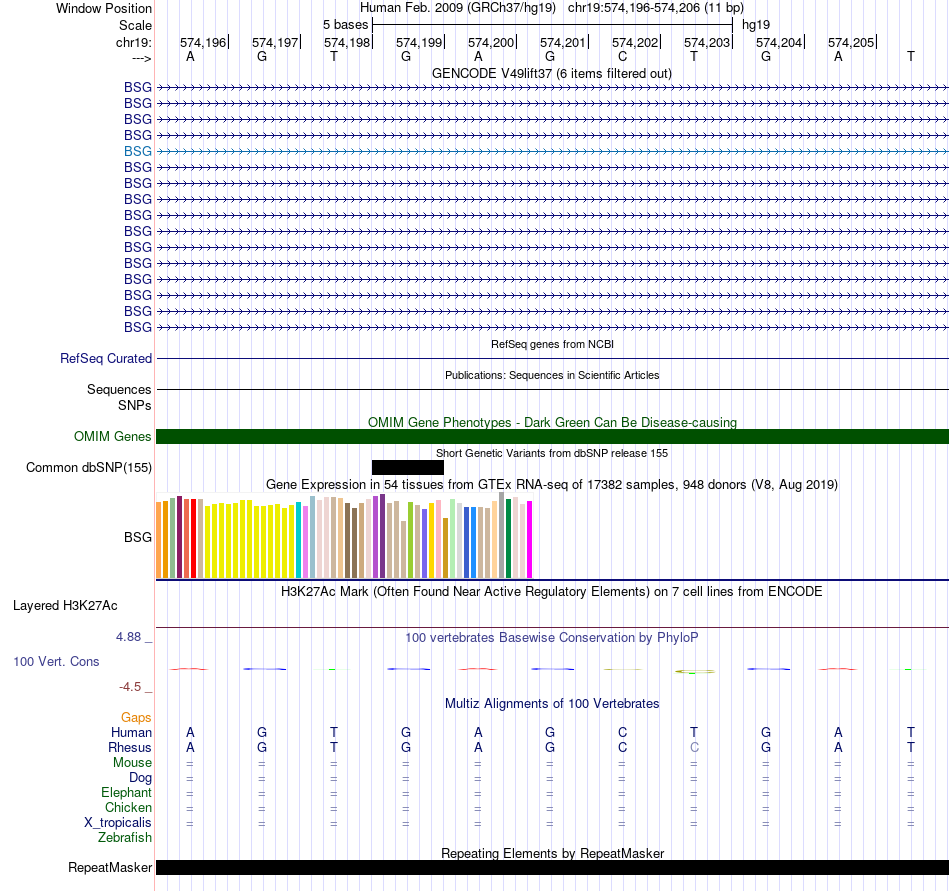This screenshot has height=891, width=950.
Task: Click the 'Human' alignment species label
Action: click(x=131, y=732)
